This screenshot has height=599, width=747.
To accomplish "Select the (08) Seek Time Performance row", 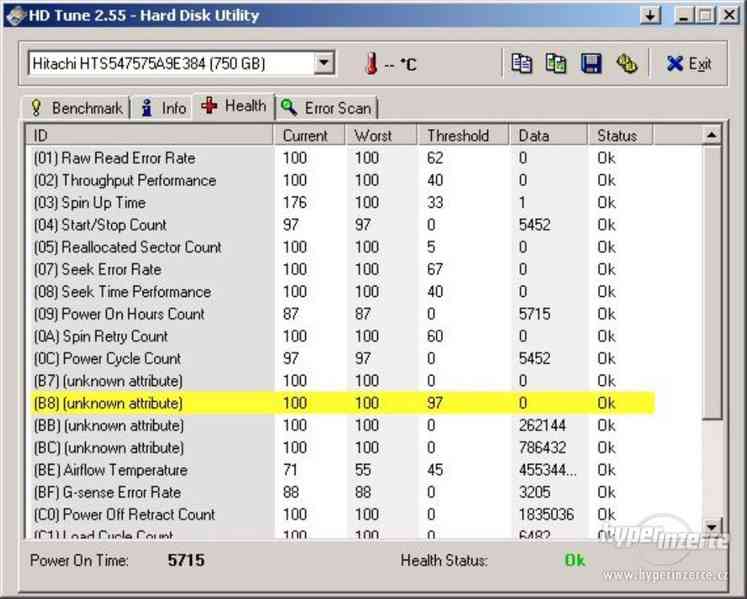I will click(x=341, y=292).
